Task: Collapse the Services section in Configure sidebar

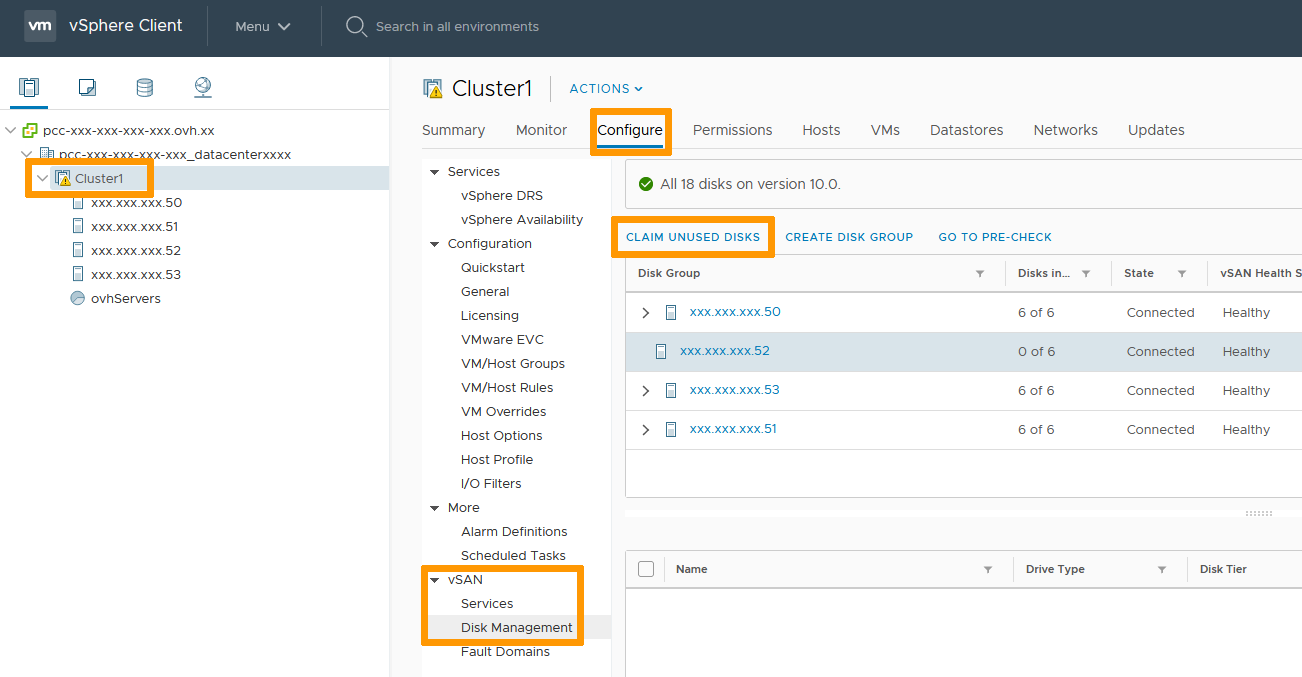Action: click(x=435, y=171)
